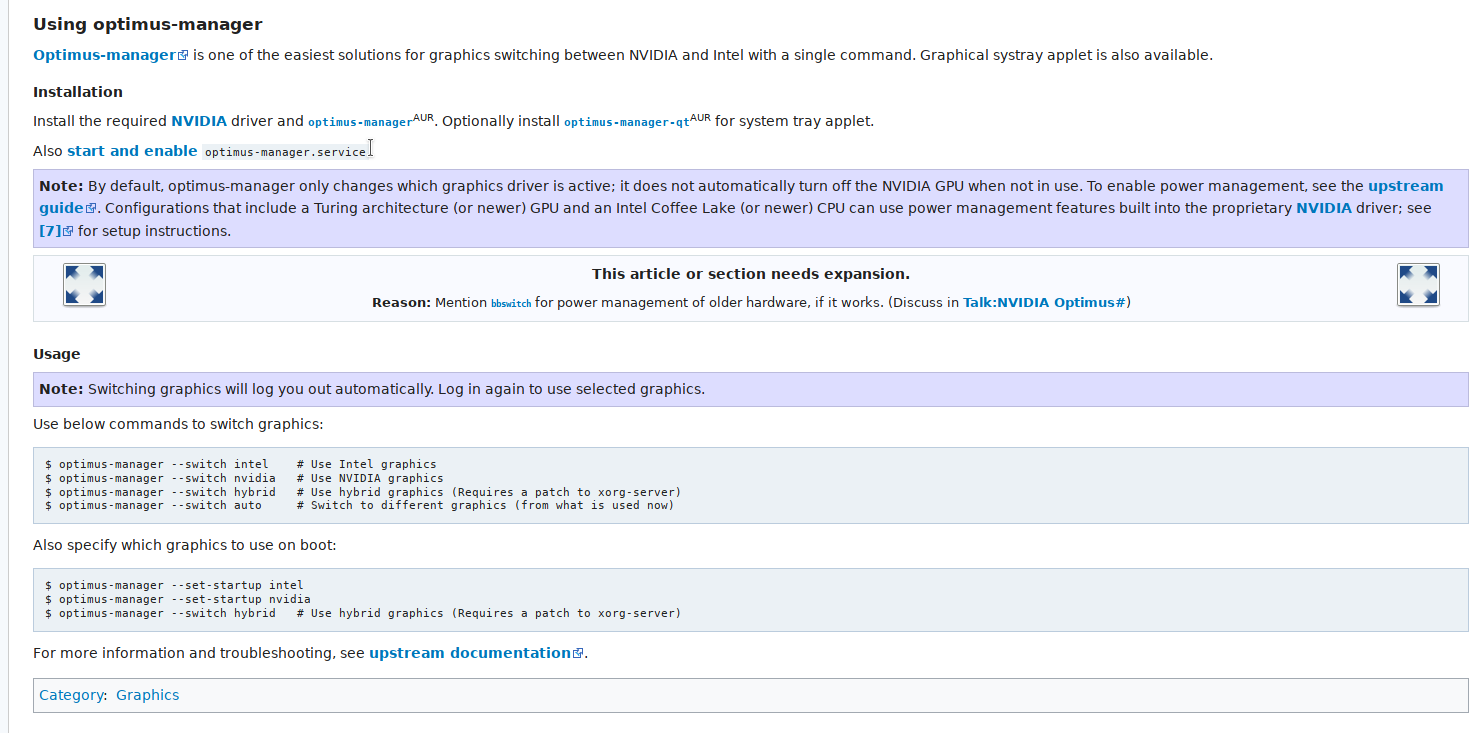Click 'Use below commands to switch graphics:' text
This screenshot has width=1480, height=733.
click(x=178, y=424)
